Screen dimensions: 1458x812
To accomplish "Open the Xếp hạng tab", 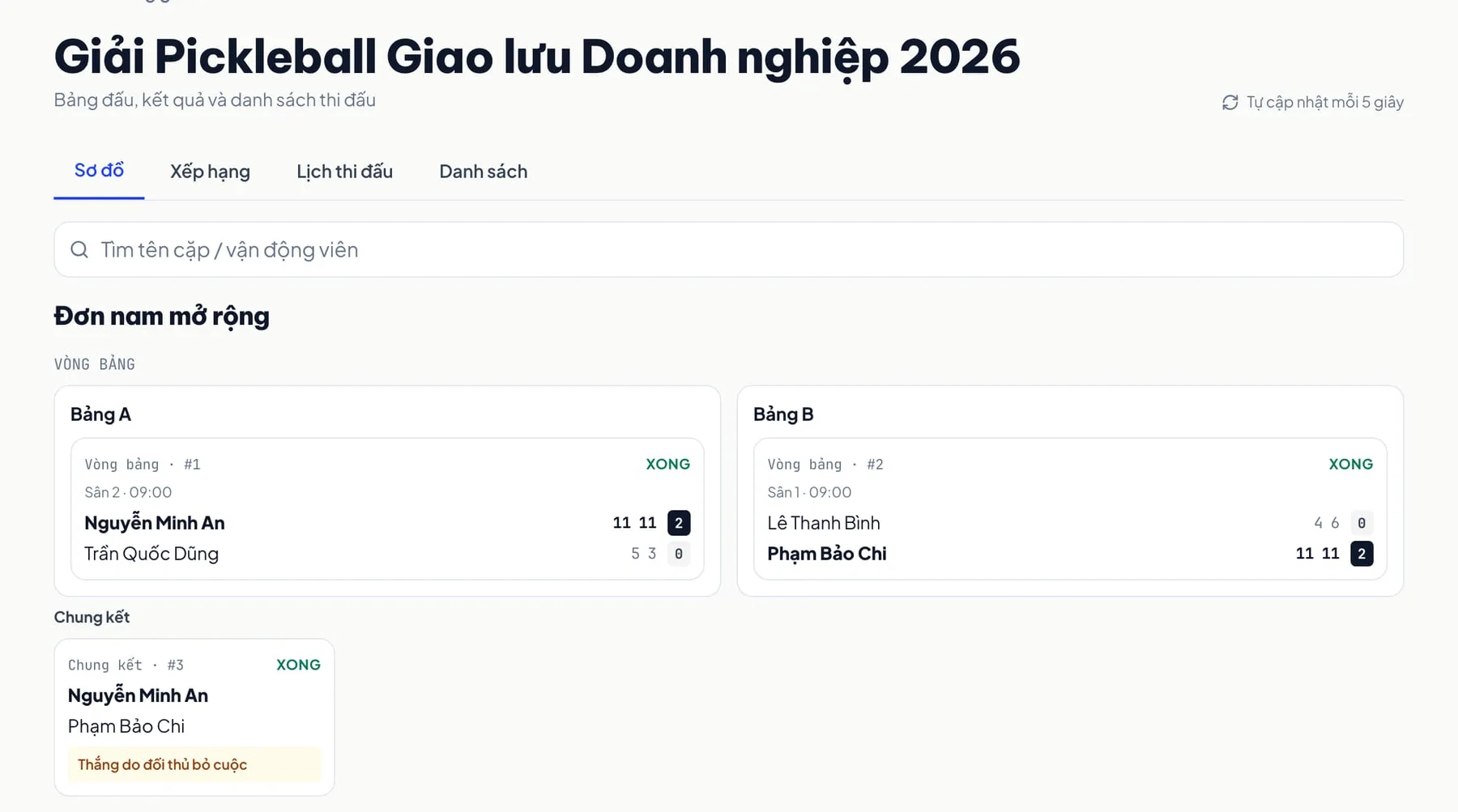I will click(210, 172).
